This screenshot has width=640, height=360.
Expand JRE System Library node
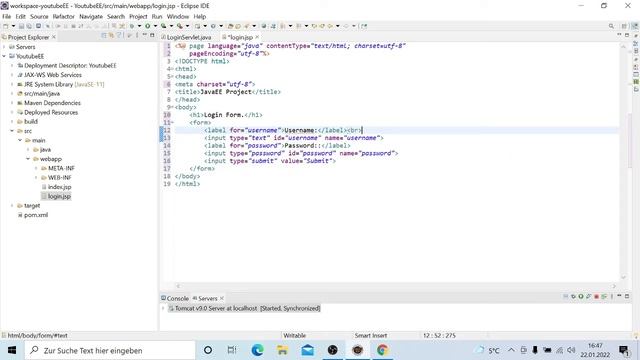pos(12,84)
